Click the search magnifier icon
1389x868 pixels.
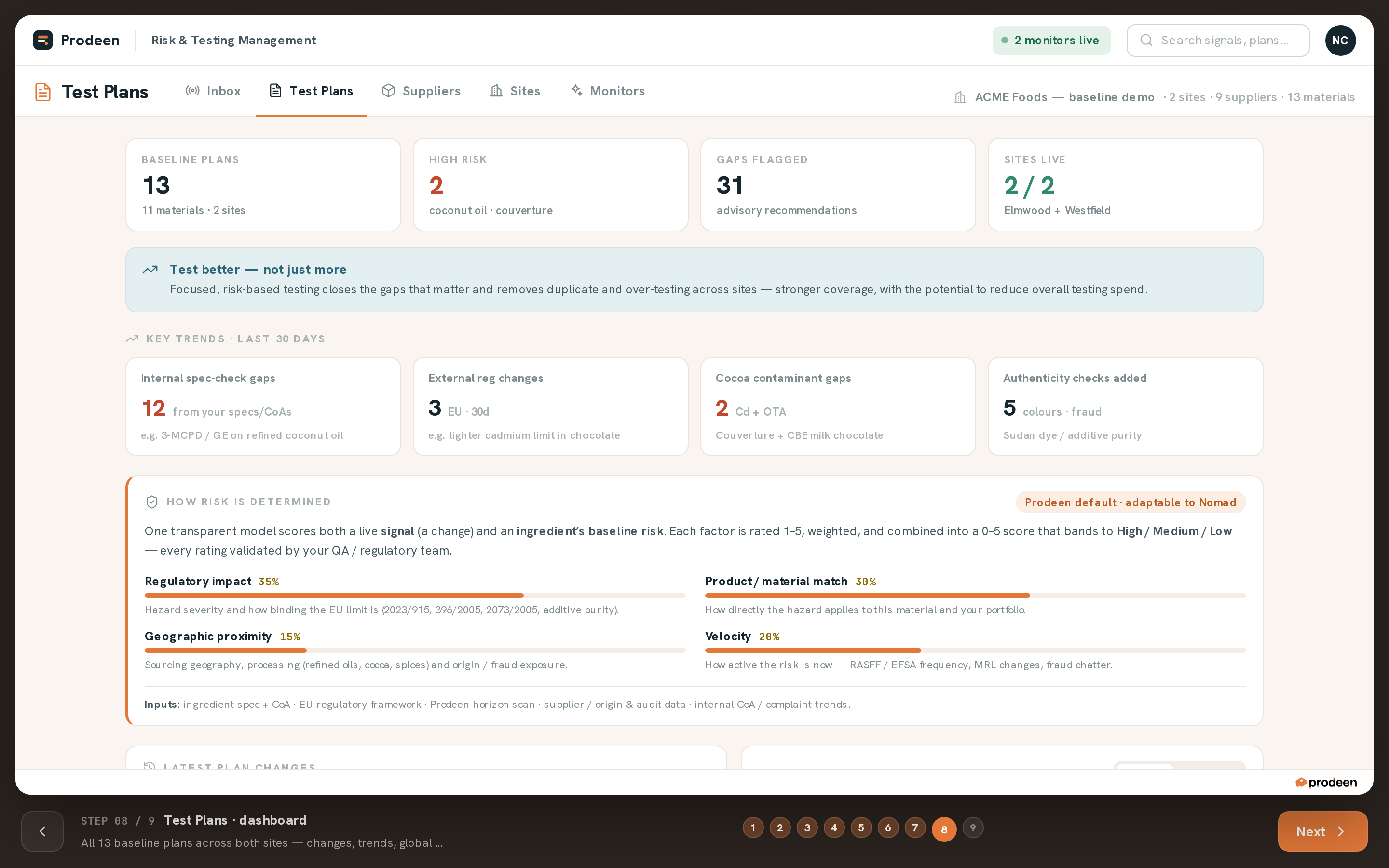[x=1146, y=40]
